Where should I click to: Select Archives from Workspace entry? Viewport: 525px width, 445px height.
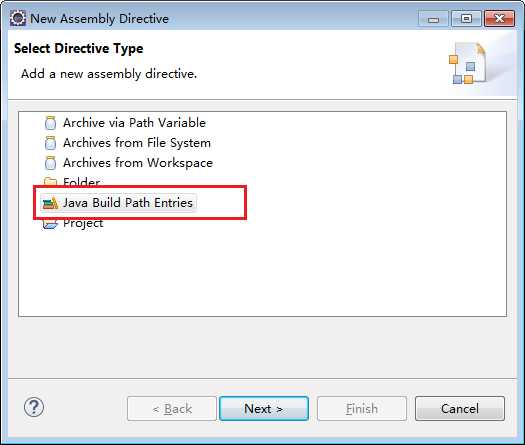(x=138, y=163)
